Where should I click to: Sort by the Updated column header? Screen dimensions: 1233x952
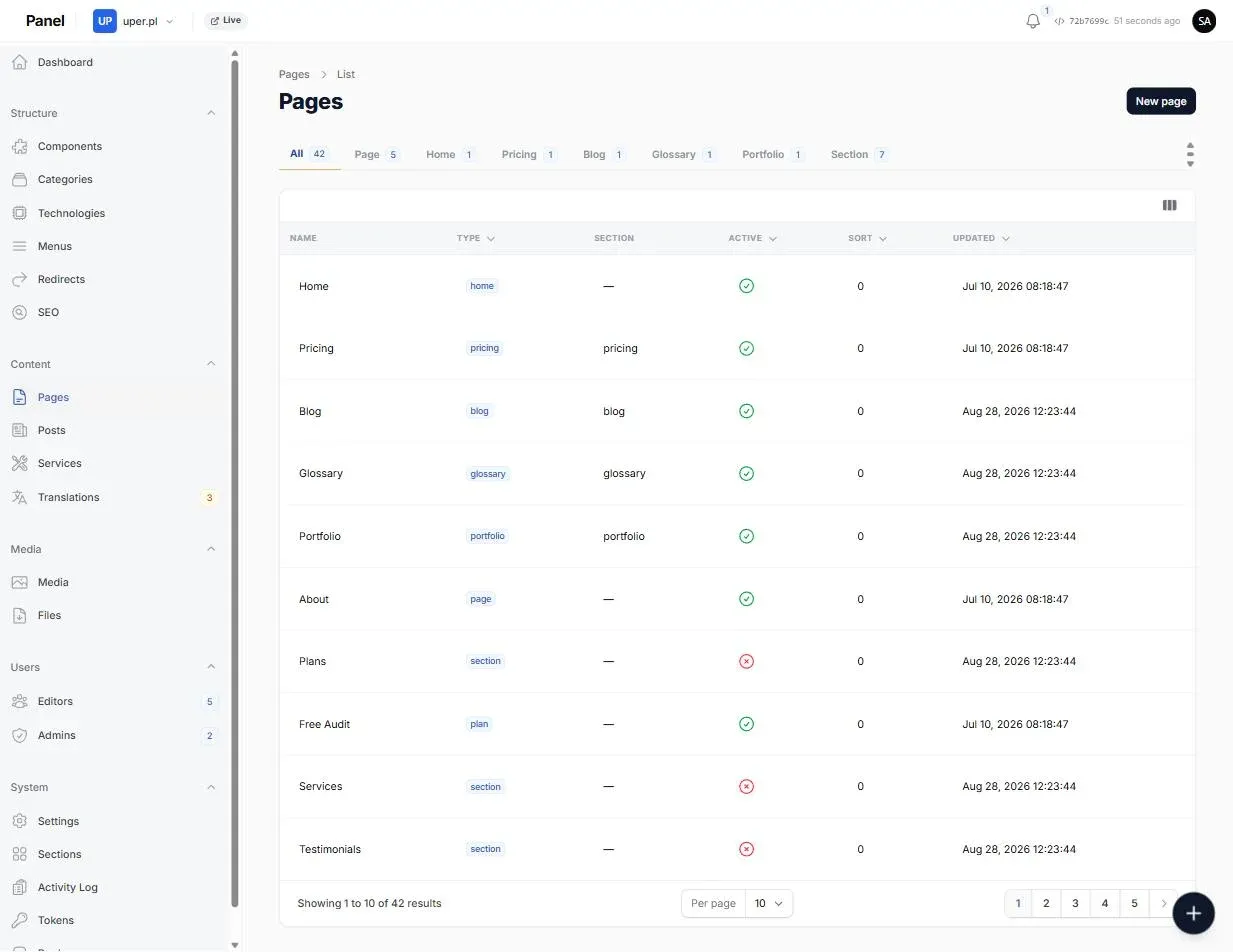(x=981, y=238)
